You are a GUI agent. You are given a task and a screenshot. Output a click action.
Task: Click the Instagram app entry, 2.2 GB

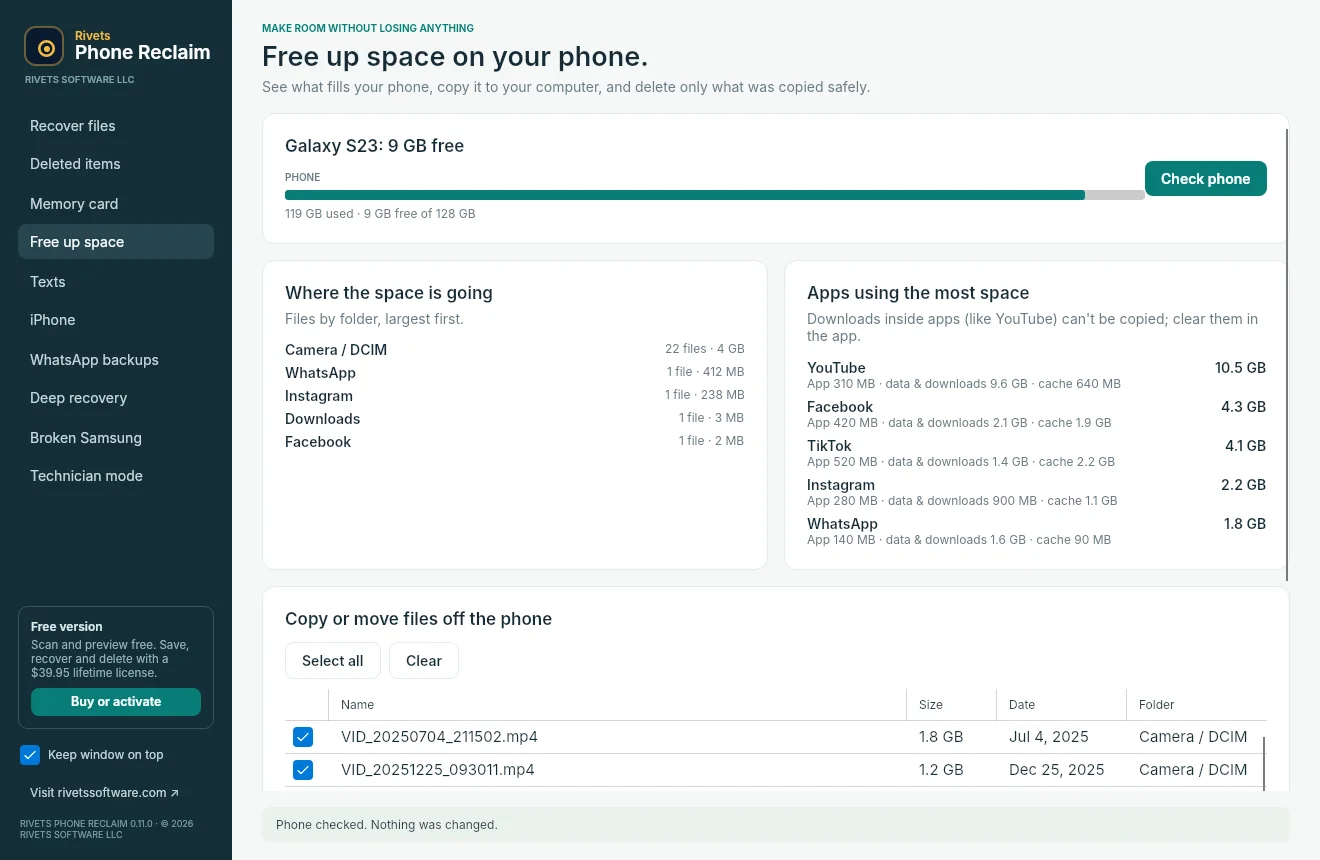pyautogui.click(x=1036, y=492)
